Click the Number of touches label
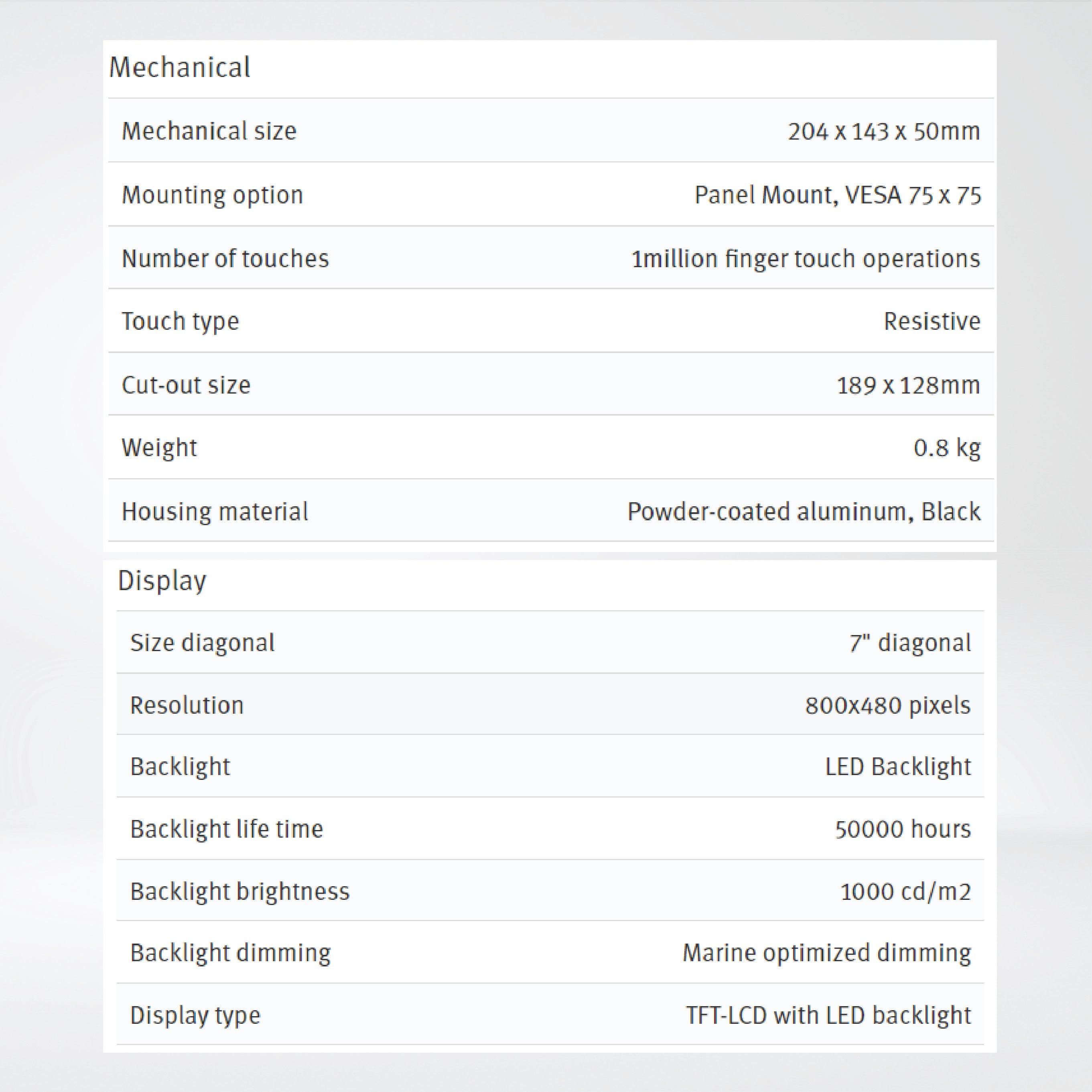This screenshot has width=1092, height=1092. pyautogui.click(x=225, y=259)
